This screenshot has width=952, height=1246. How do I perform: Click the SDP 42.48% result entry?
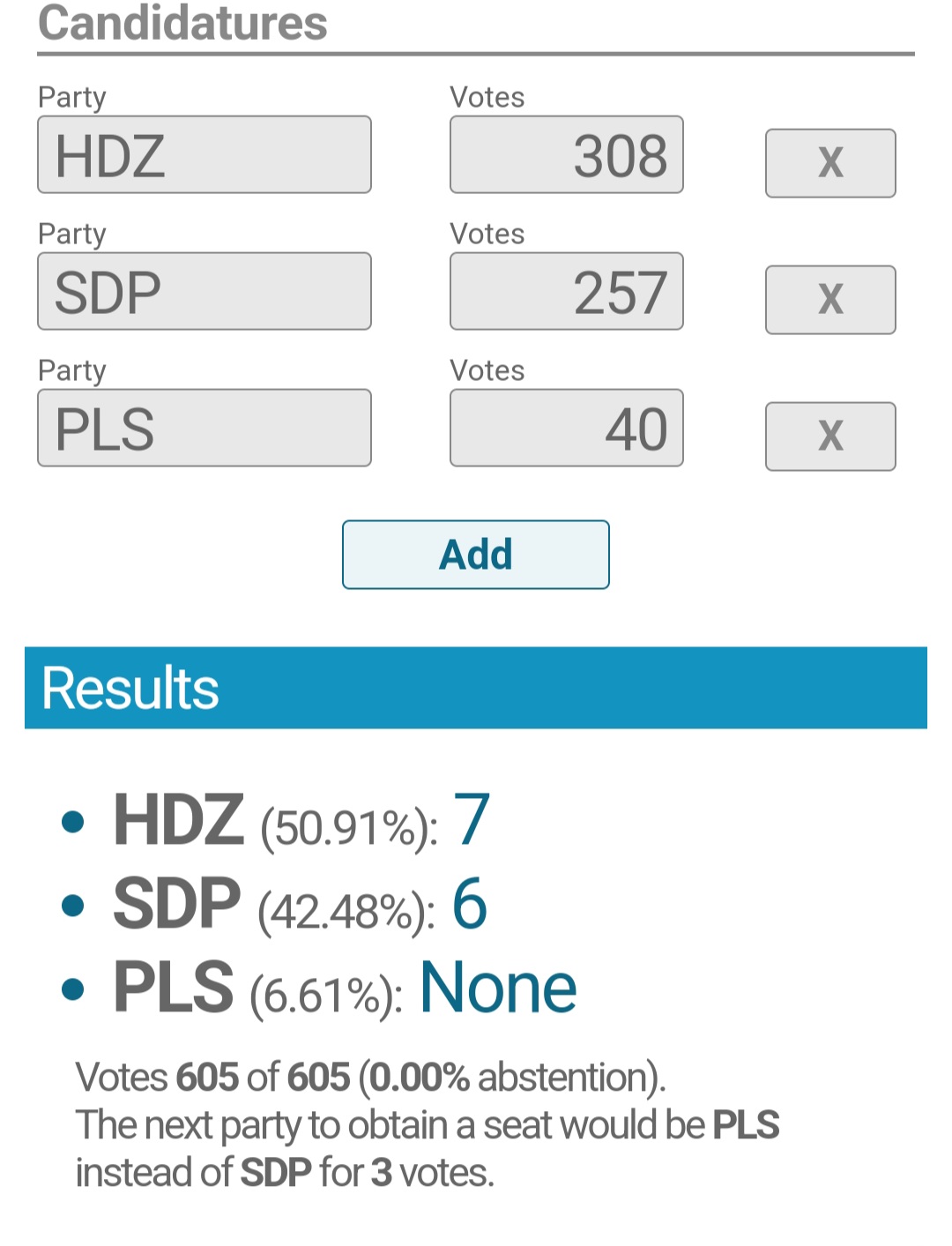point(300,904)
